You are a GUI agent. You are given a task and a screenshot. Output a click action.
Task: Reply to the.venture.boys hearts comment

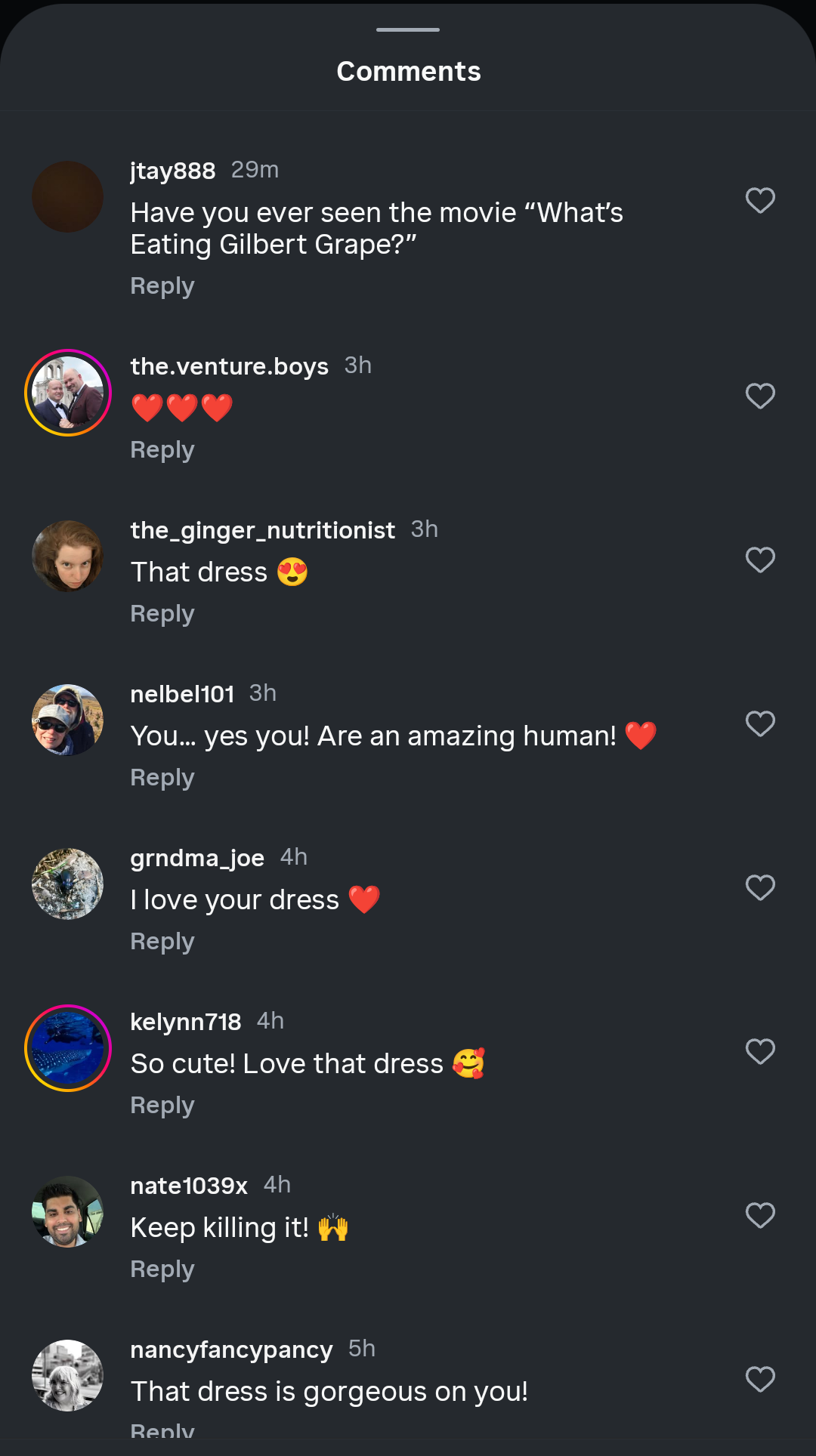(x=162, y=450)
